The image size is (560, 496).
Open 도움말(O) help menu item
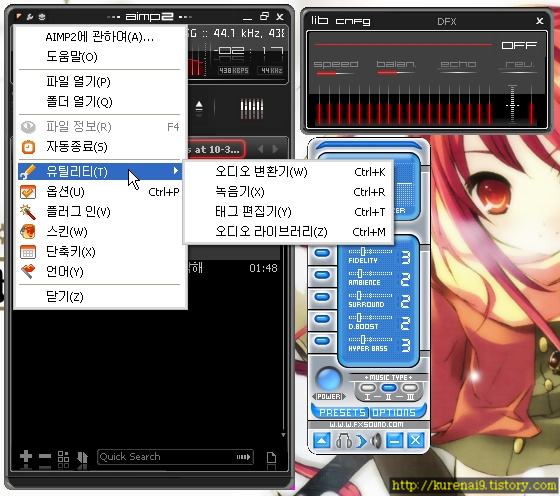100,56
